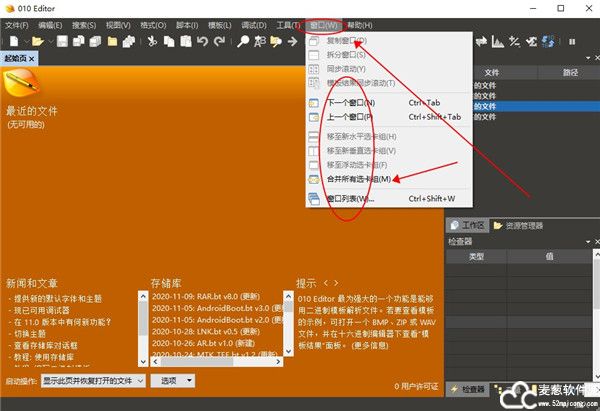Select 窗口列表(W)... menu entry
This screenshot has height=411, width=600.
[389, 199]
